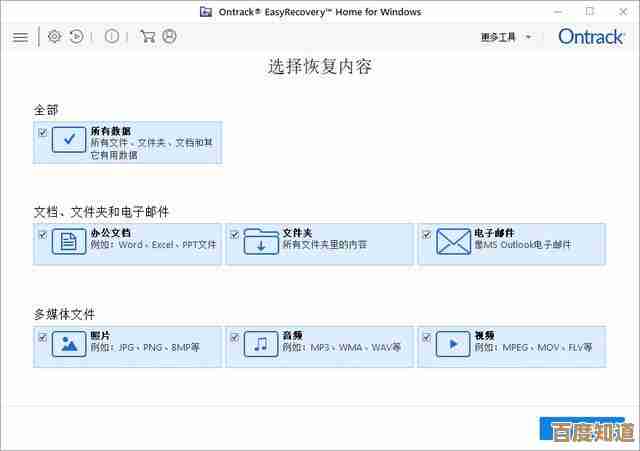The height and width of the screenshot is (451, 640).
Task: Click the 办公文档 title text
Action: click(111, 233)
